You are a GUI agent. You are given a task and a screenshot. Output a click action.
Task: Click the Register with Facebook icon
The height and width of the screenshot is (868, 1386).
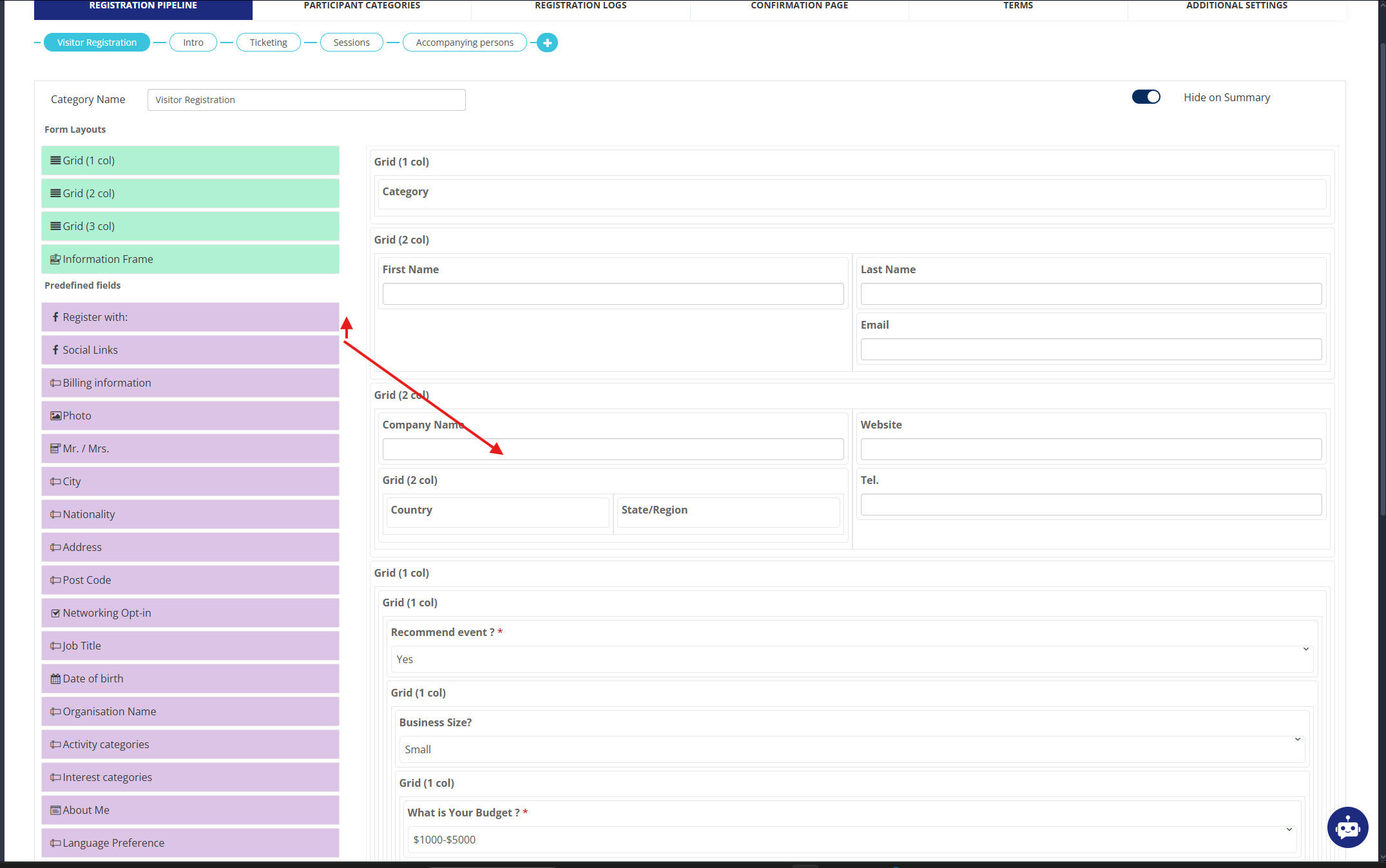[55, 317]
